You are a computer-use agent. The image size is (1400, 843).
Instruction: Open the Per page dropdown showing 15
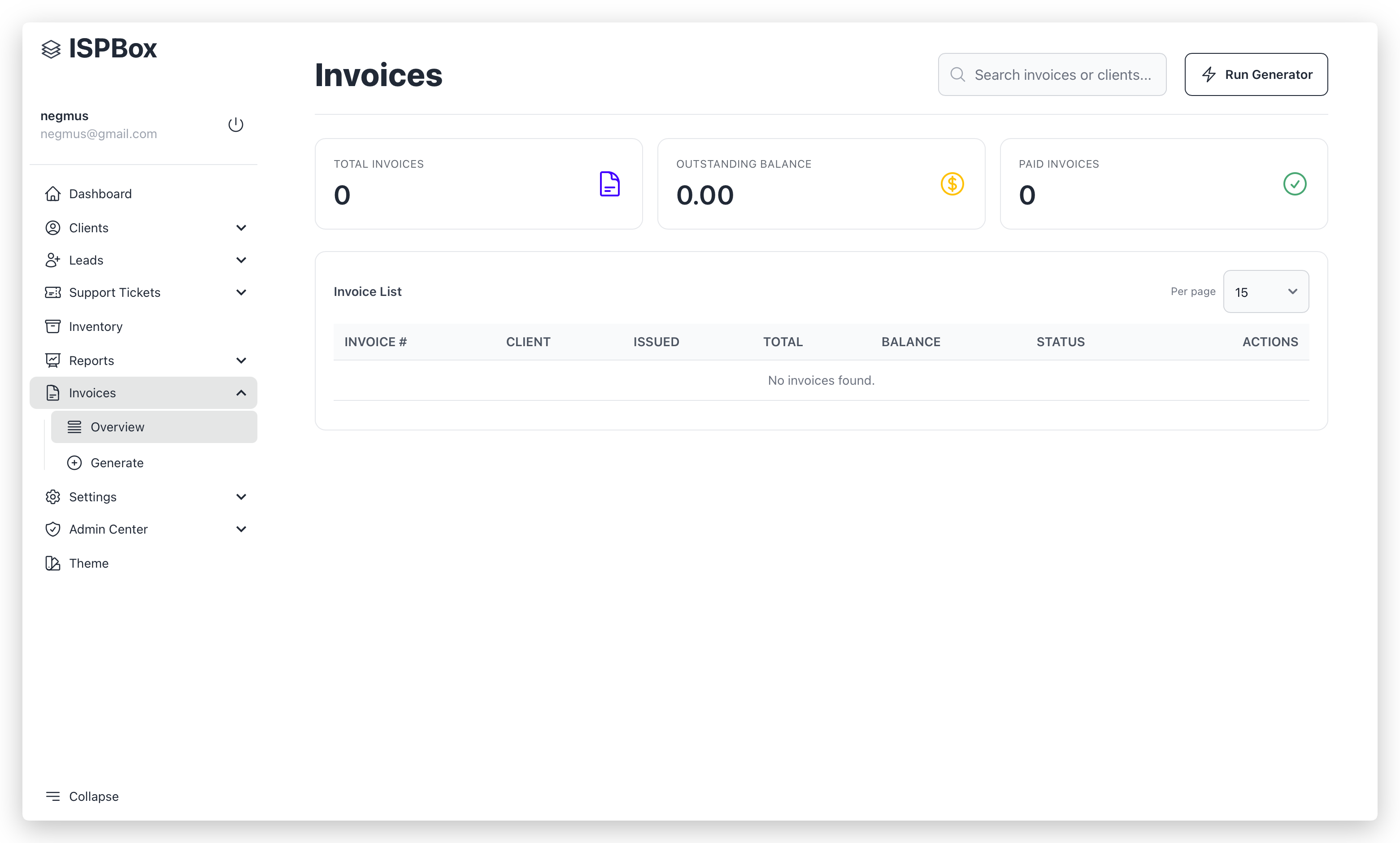coord(1265,292)
